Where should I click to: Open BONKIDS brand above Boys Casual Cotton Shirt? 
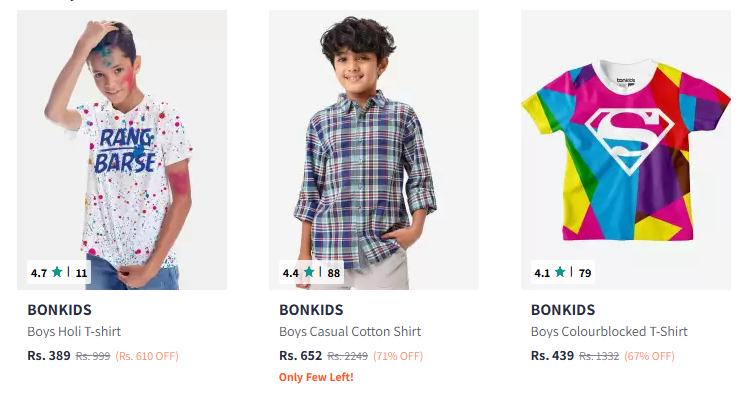(x=311, y=310)
